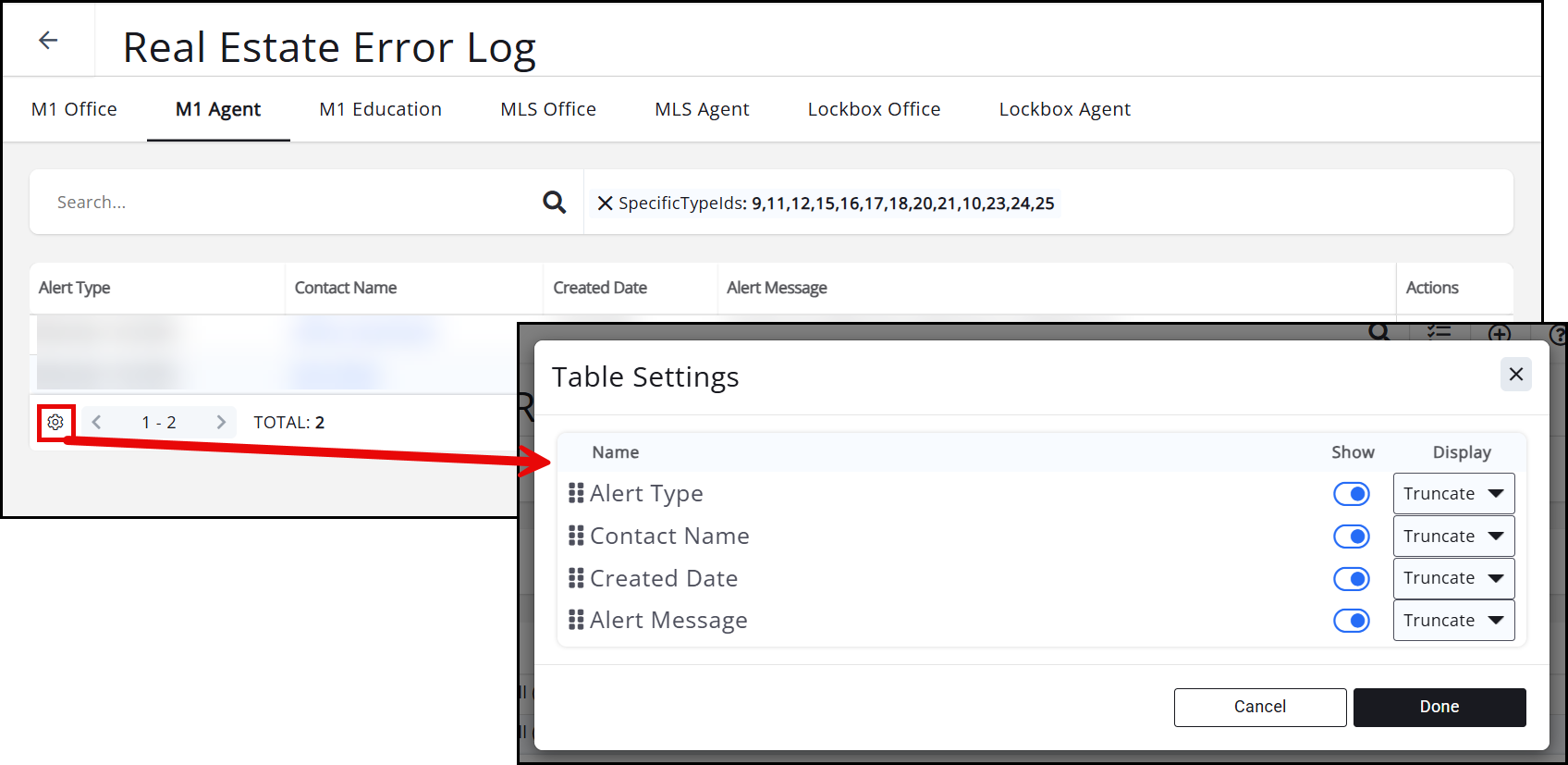Click the Created Date row name in dialog
Screen dimensions: 1568x765
pos(664,578)
